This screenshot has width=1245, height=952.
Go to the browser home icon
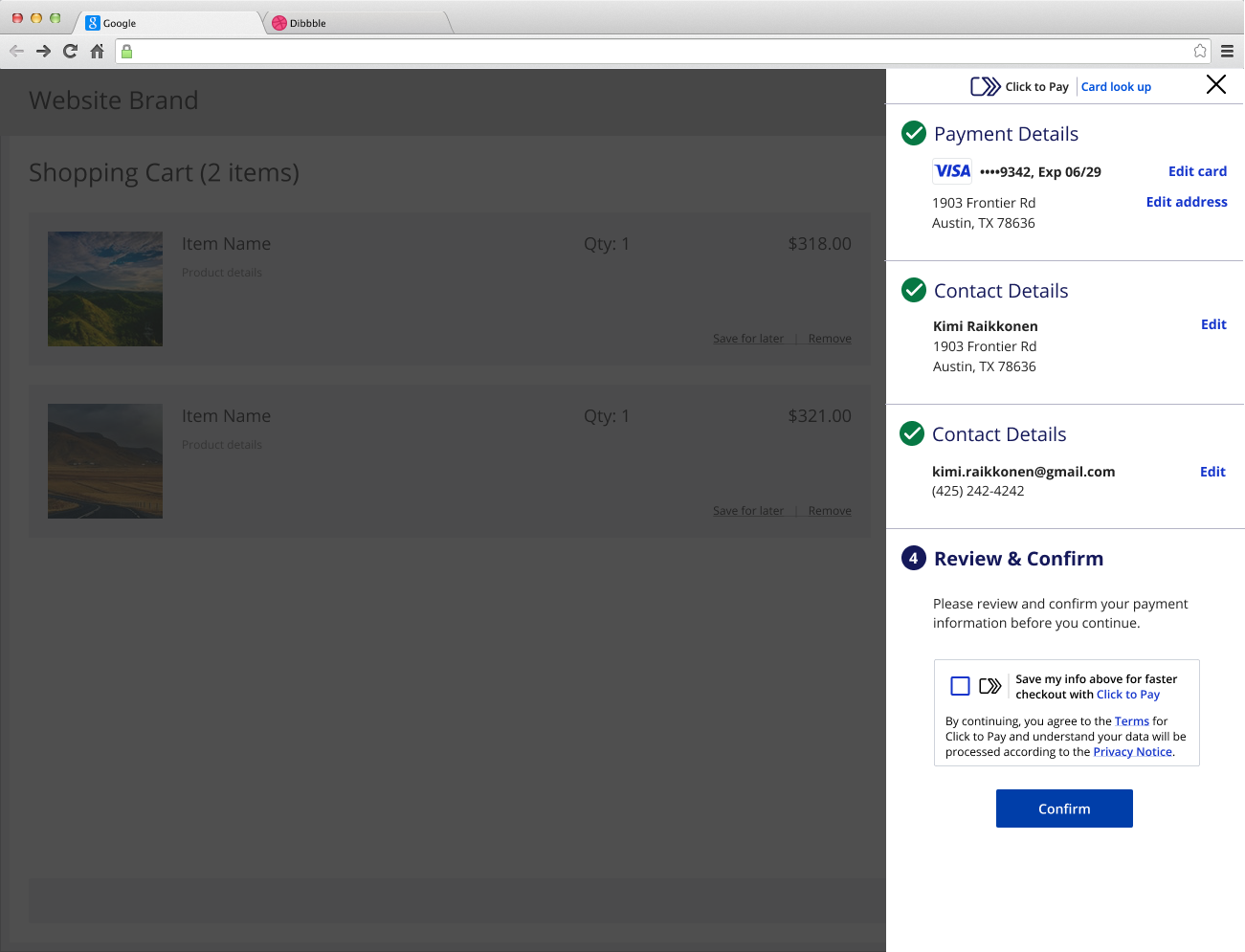[97, 52]
